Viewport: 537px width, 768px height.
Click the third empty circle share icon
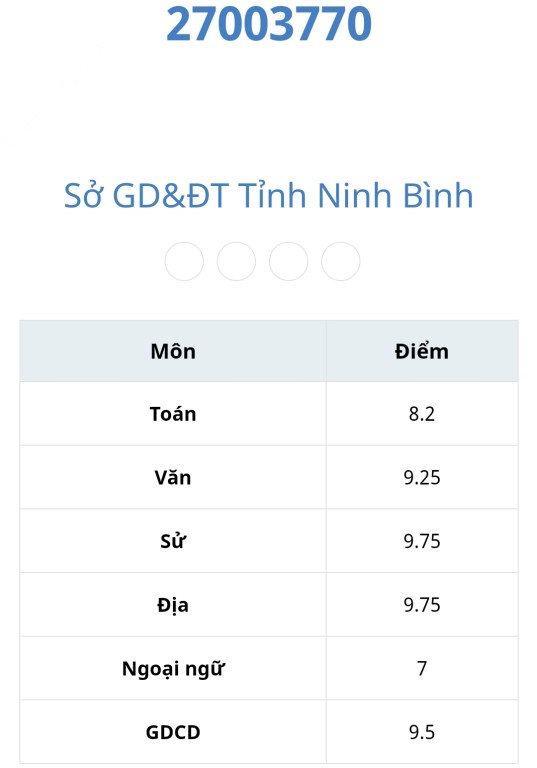(x=289, y=261)
